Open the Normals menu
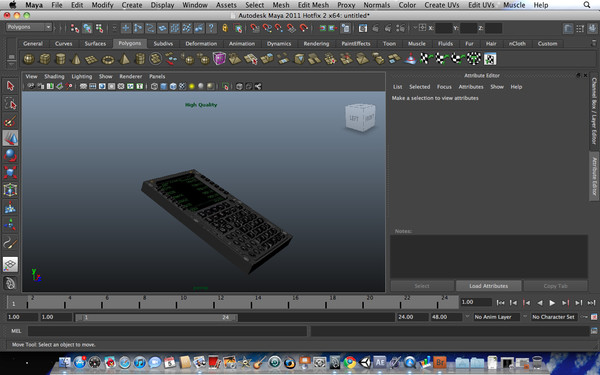600x375 pixels. 377,5
